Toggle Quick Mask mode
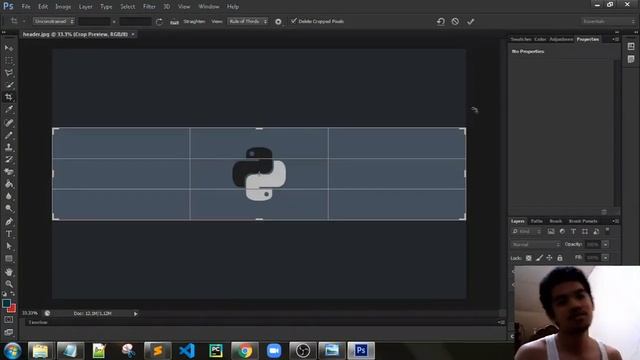The width and height of the screenshot is (640, 360). (9, 320)
